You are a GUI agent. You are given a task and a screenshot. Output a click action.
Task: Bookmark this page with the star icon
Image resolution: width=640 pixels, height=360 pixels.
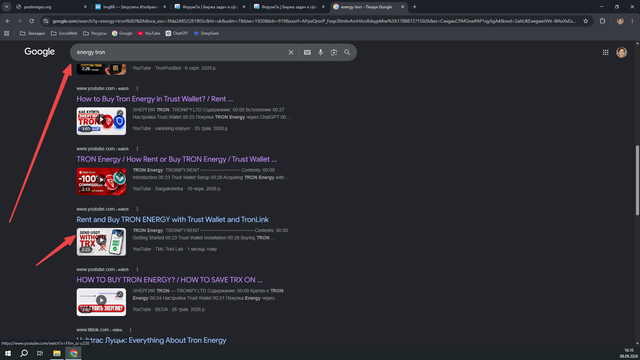click(x=585, y=21)
